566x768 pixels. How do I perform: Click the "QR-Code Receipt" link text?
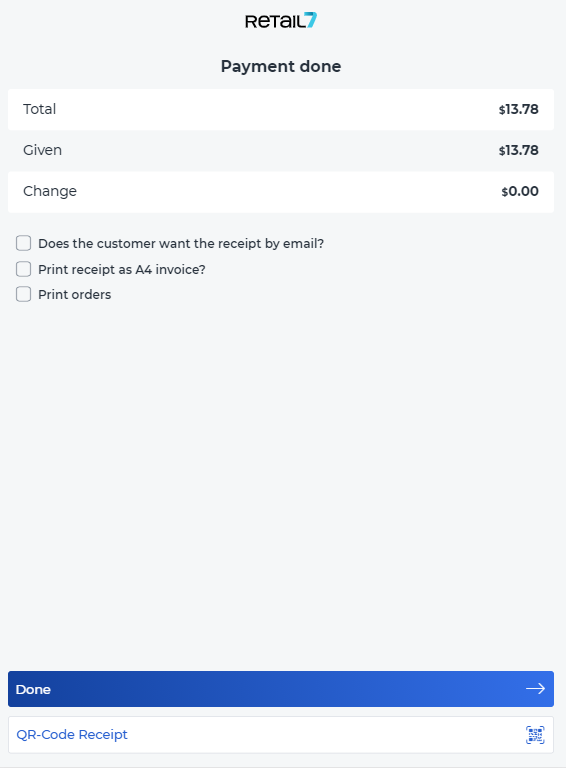click(72, 735)
